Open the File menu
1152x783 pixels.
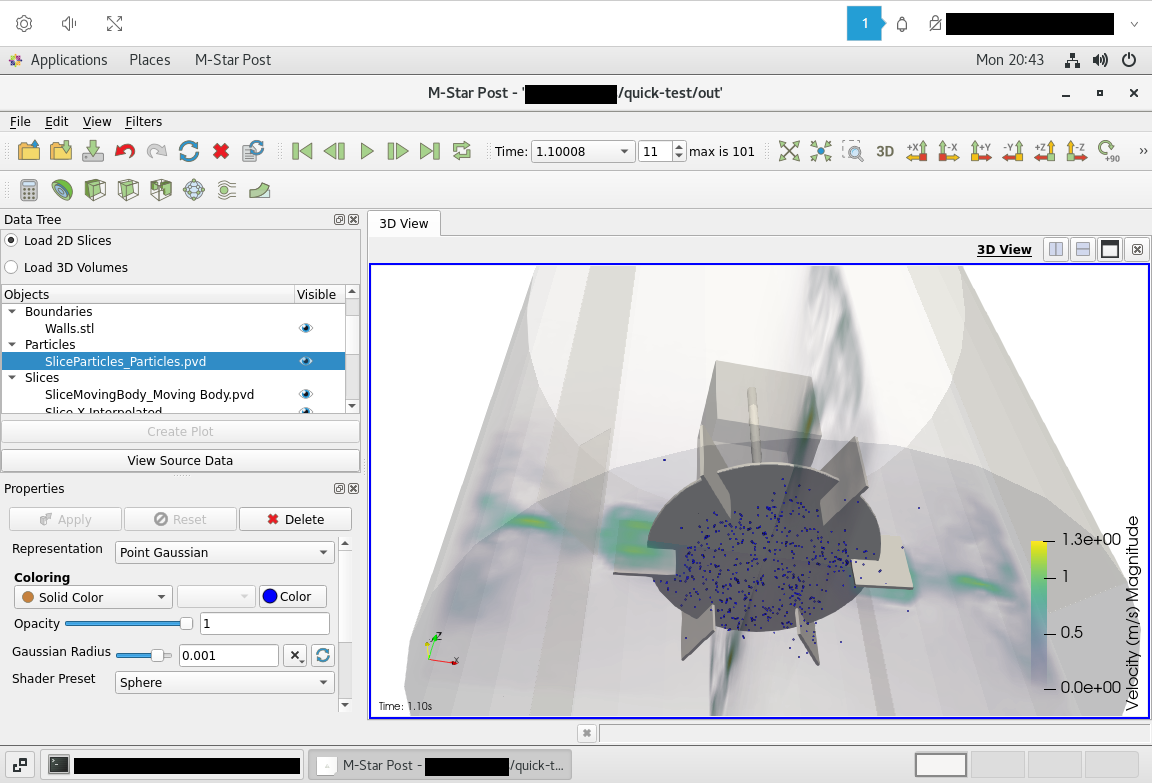click(x=20, y=121)
